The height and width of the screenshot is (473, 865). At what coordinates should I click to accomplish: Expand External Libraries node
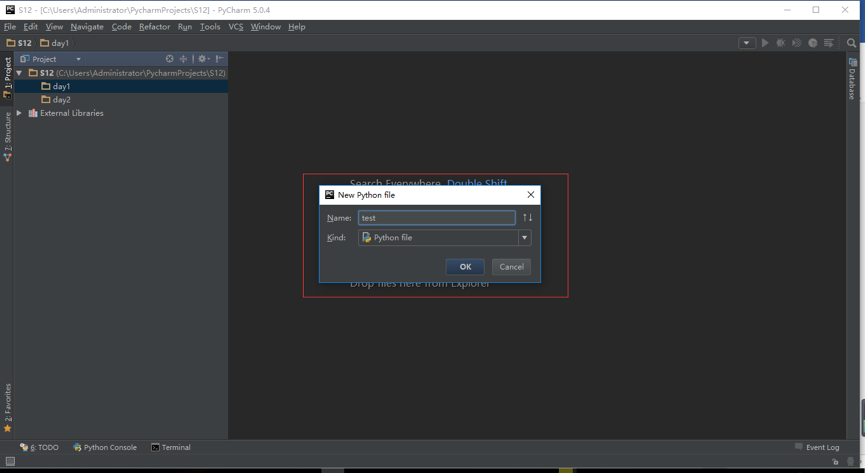click(19, 113)
